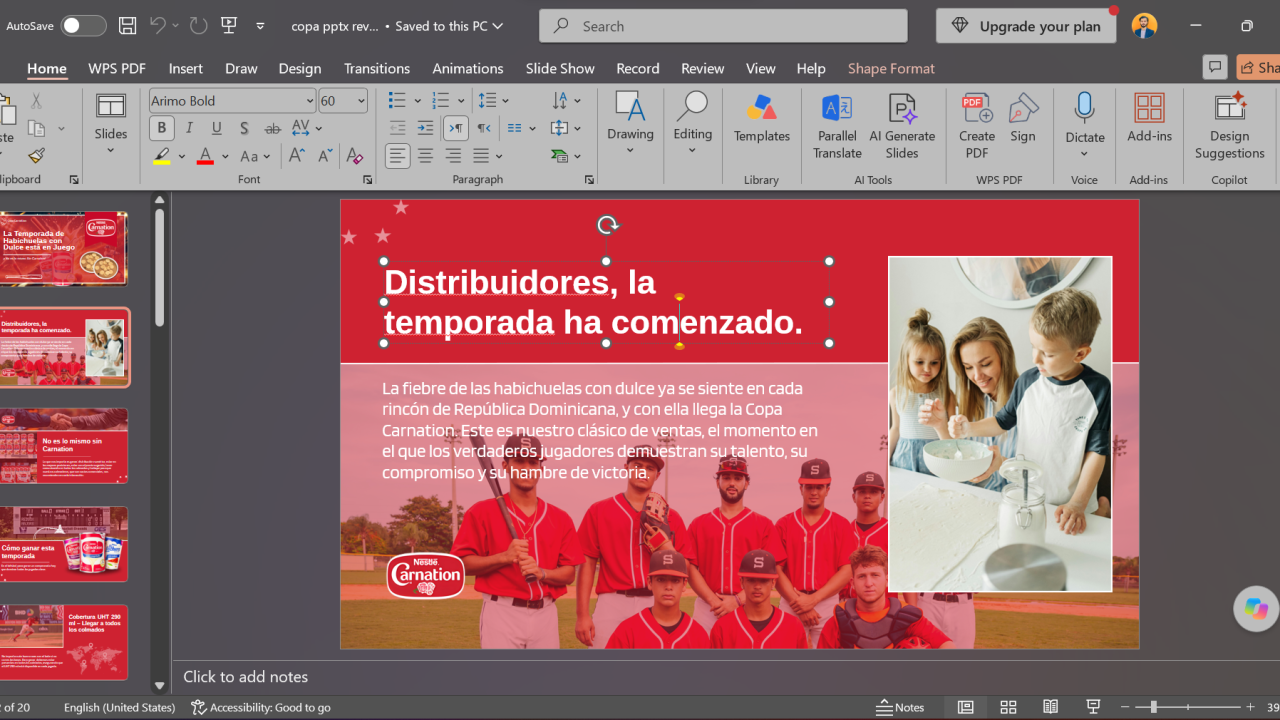The image size is (1280, 720).
Task: Click the Decrease Font Size icon
Action: click(325, 155)
